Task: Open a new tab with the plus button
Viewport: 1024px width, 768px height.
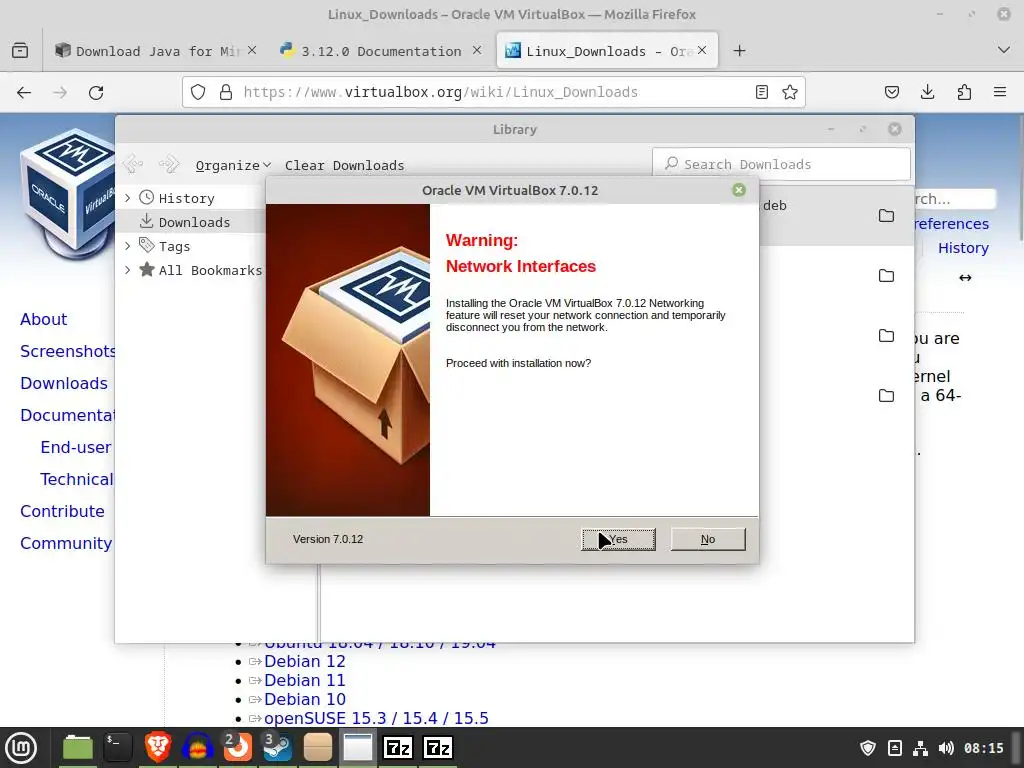Action: [739, 50]
